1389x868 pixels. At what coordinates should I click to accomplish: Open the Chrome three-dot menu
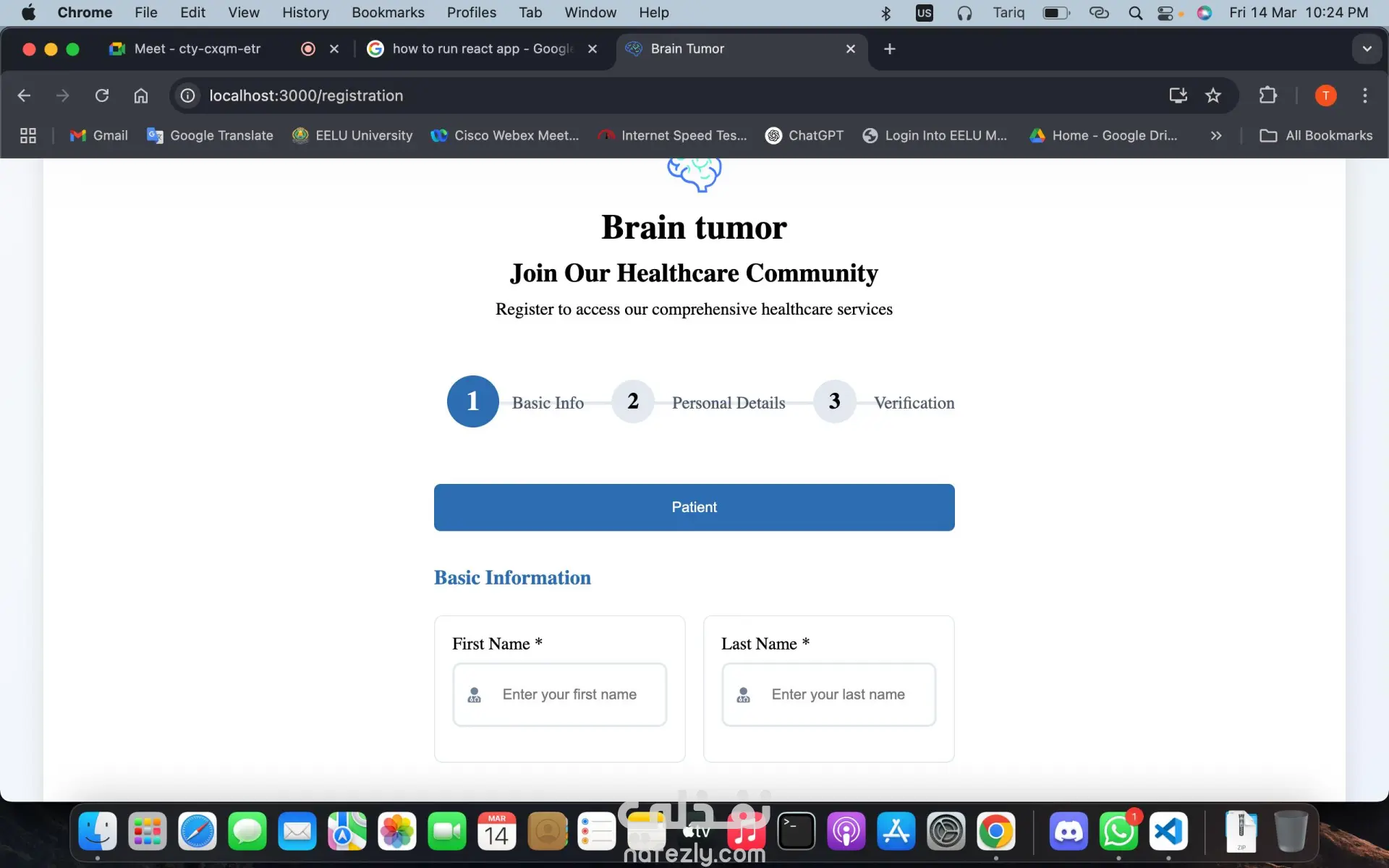[1364, 95]
